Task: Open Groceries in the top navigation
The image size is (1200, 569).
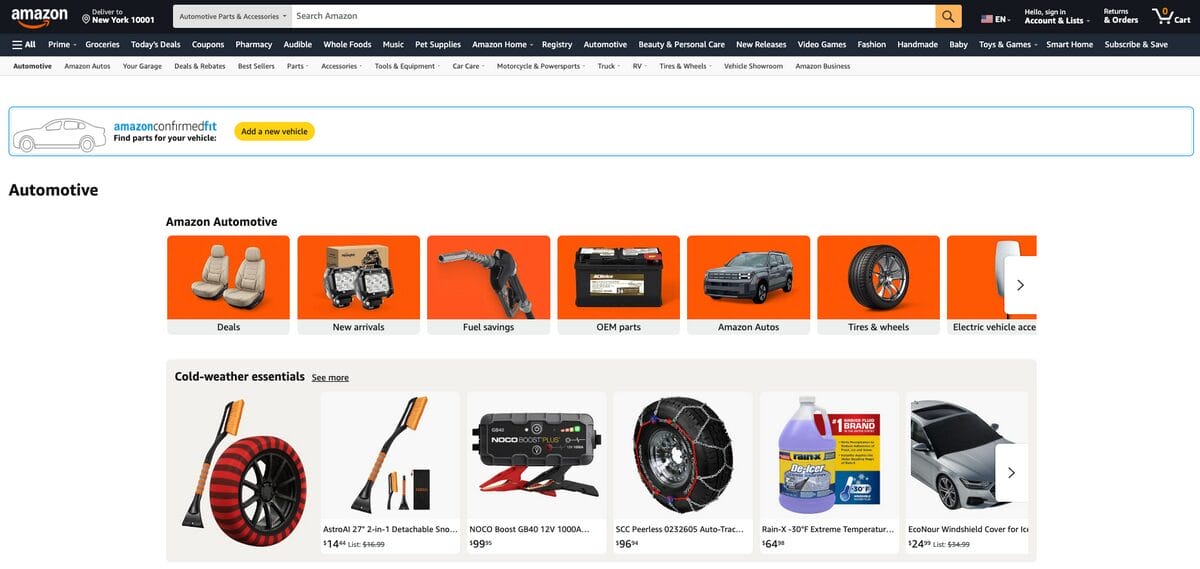Action: coord(102,44)
